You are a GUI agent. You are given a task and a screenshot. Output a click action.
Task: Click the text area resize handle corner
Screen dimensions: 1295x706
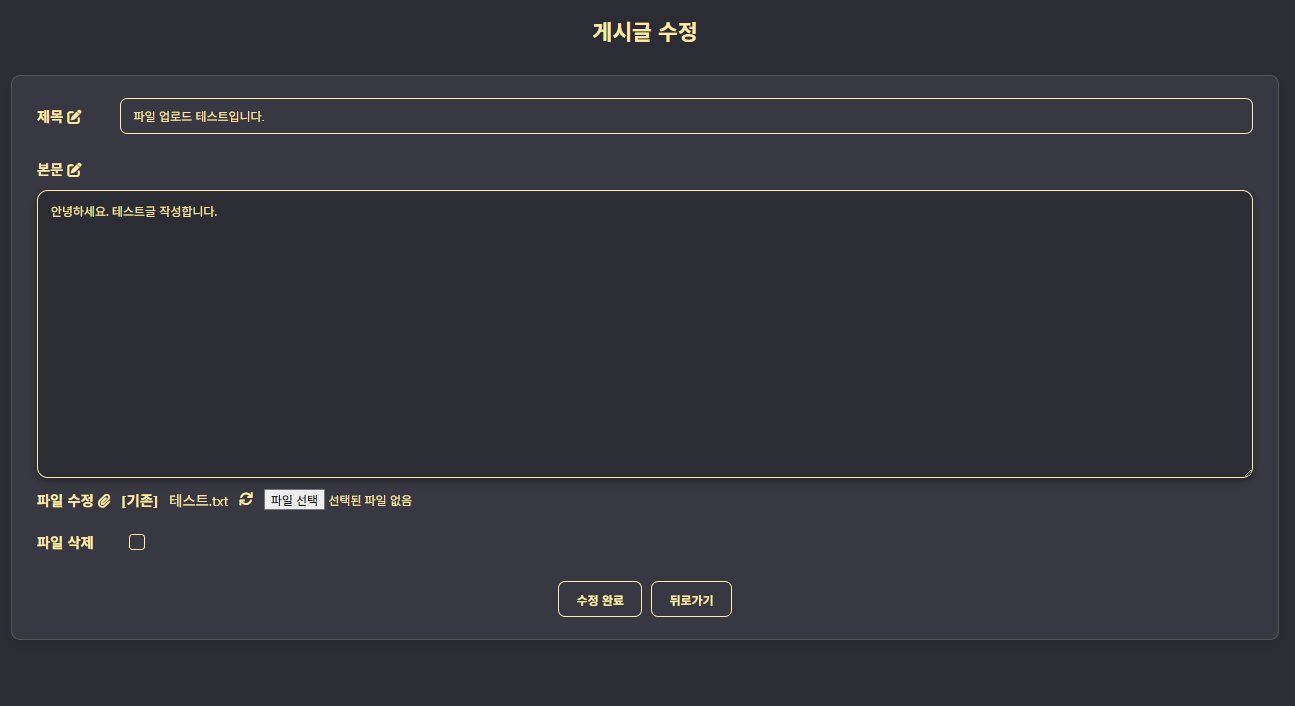1246,471
